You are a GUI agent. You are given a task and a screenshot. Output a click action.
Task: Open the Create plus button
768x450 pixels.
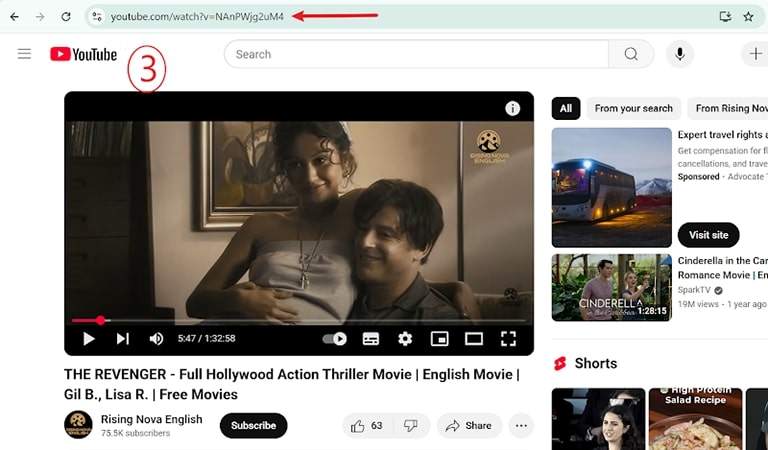pyautogui.click(x=756, y=54)
